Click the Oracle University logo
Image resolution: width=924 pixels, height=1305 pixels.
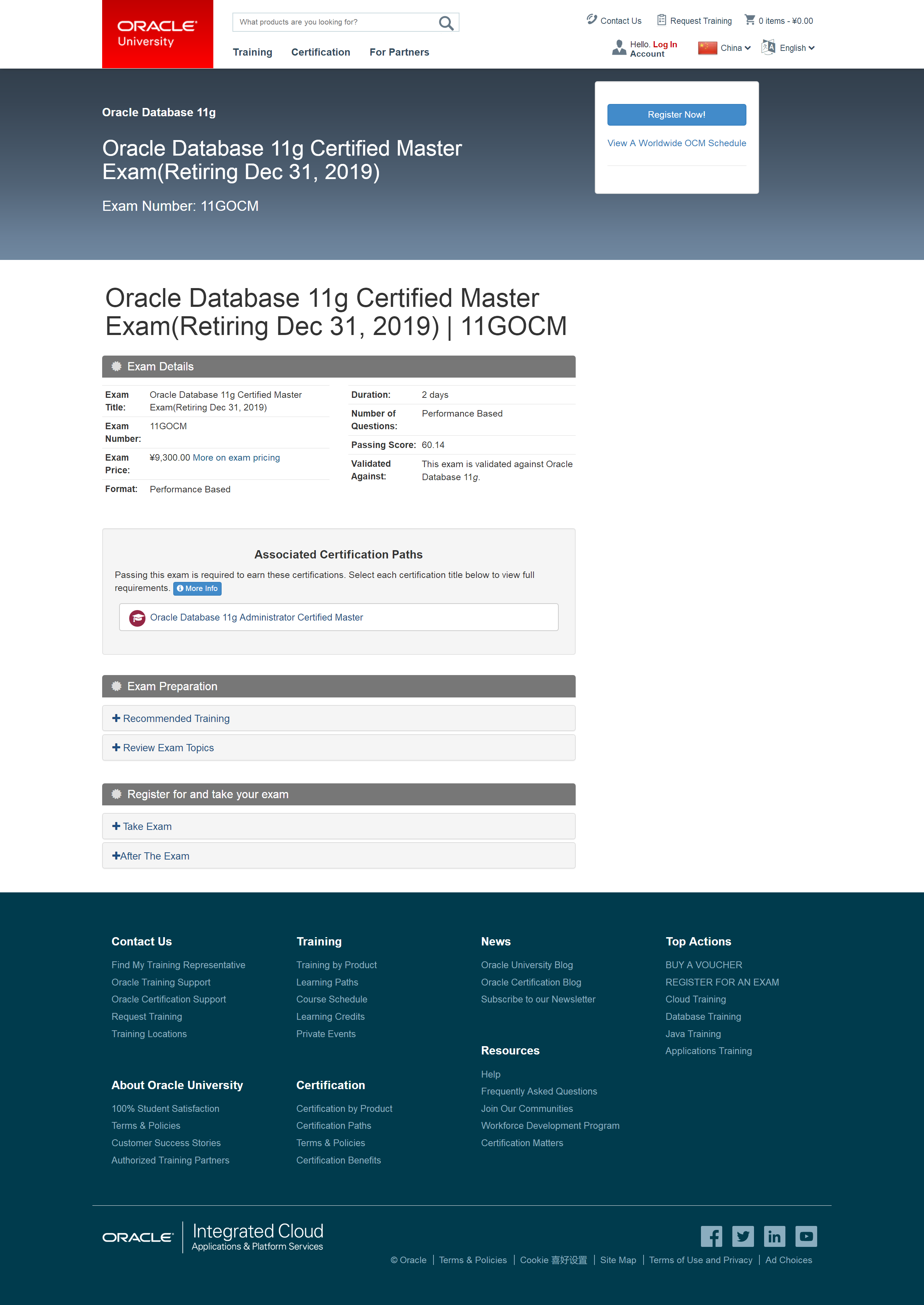coord(157,34)
